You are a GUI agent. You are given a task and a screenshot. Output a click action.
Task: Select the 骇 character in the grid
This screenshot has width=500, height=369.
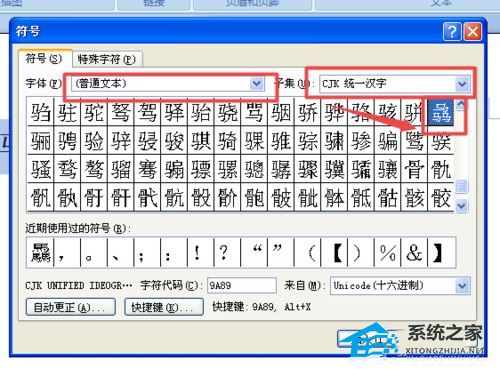pyautogui.click(x=387, y=112)
